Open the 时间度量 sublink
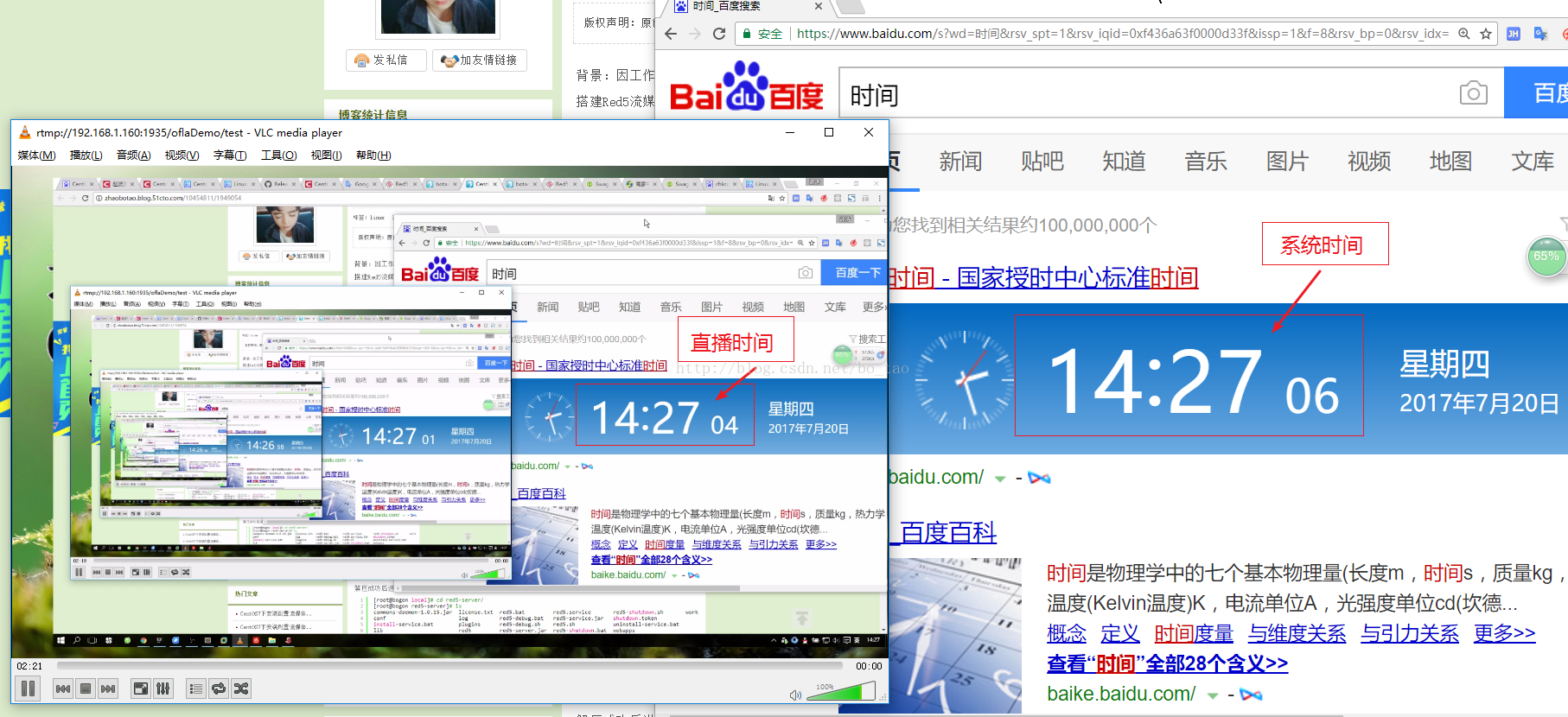 [x=1194, y=634]
